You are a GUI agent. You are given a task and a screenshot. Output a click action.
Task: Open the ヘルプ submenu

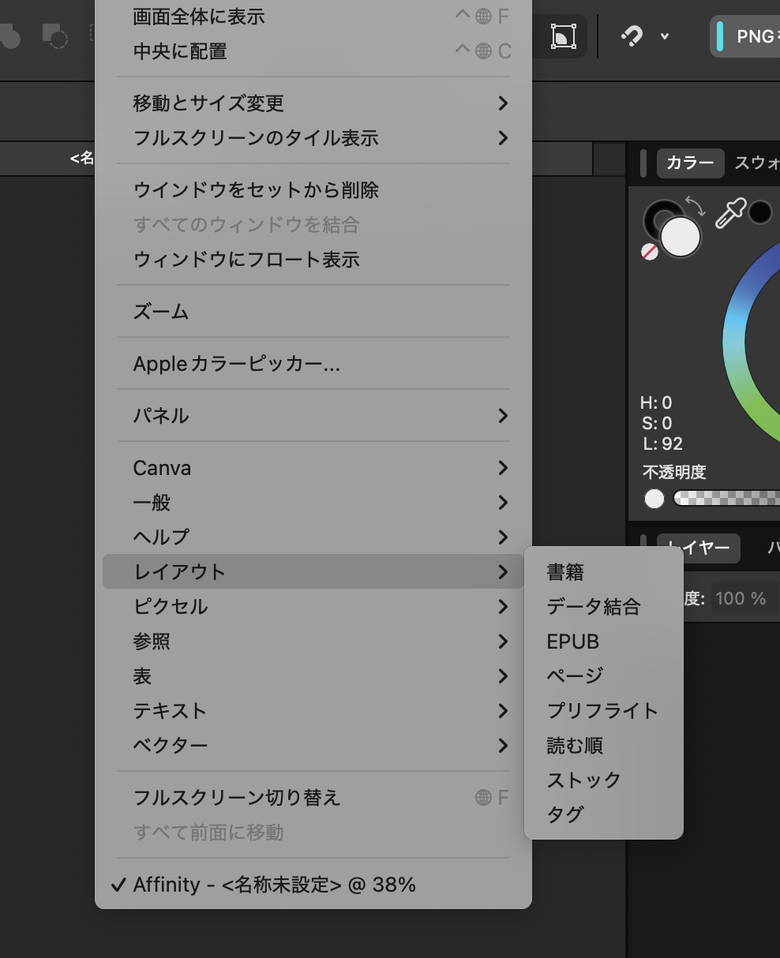(313, 537)
